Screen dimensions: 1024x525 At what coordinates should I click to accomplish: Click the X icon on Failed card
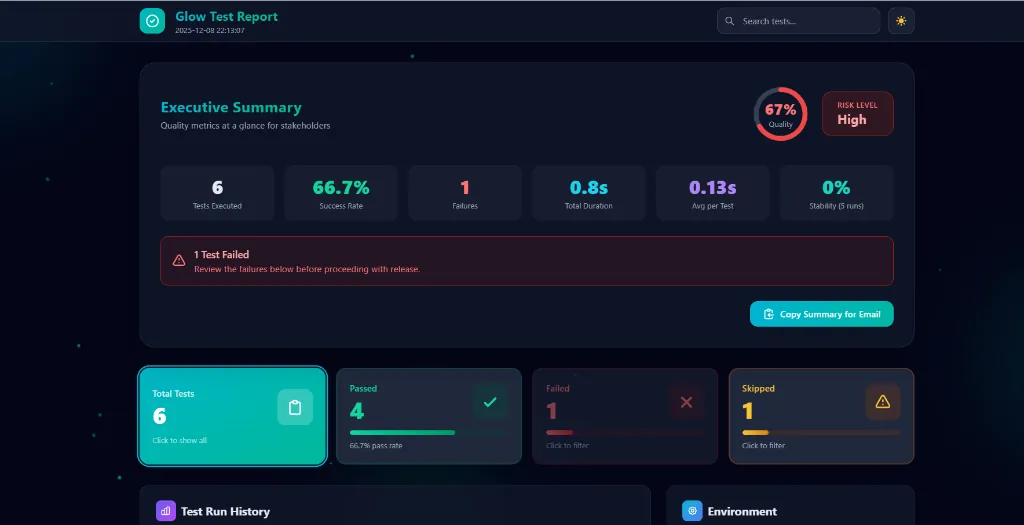686,402
